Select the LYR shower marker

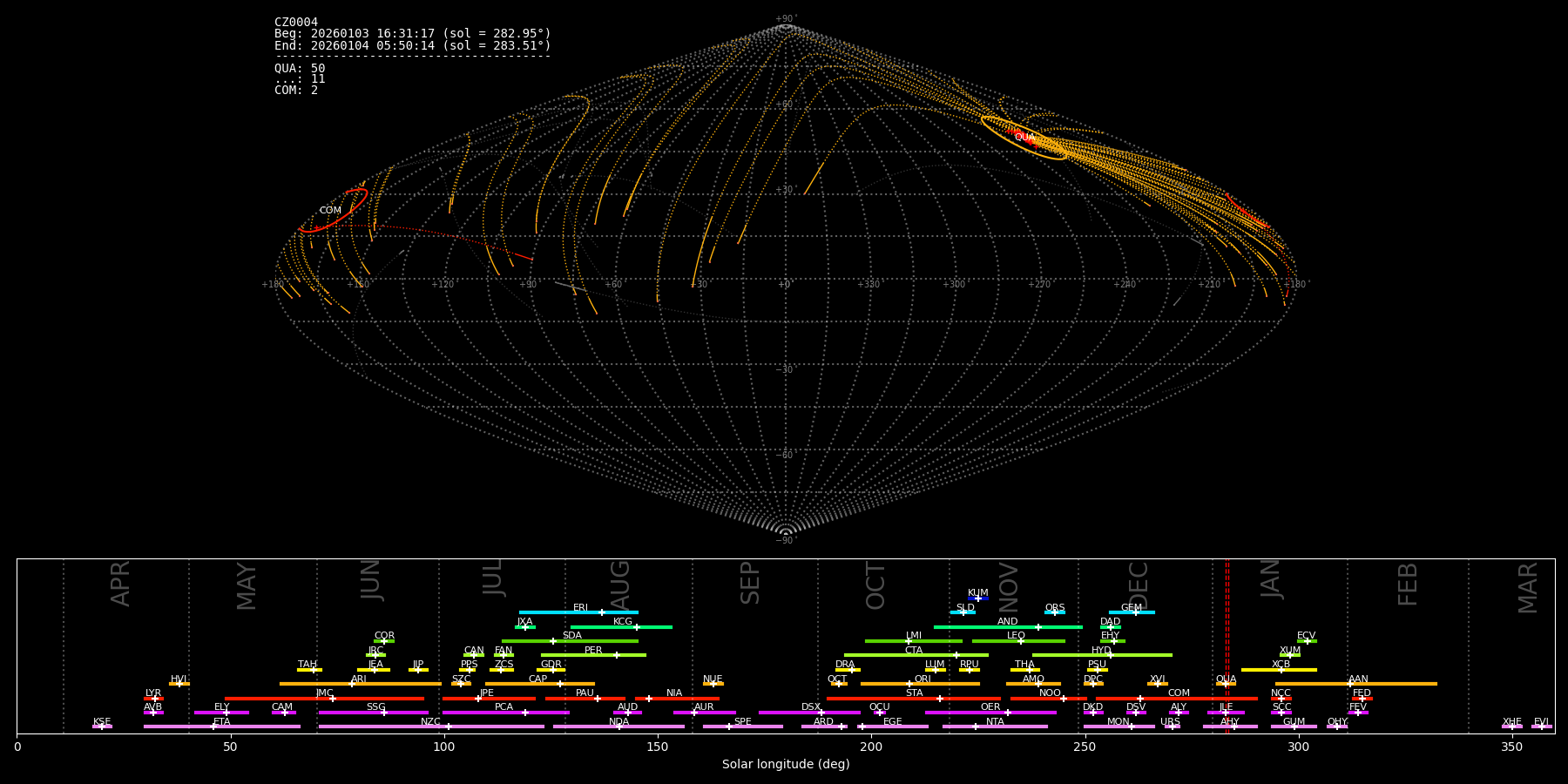[153, 698]
